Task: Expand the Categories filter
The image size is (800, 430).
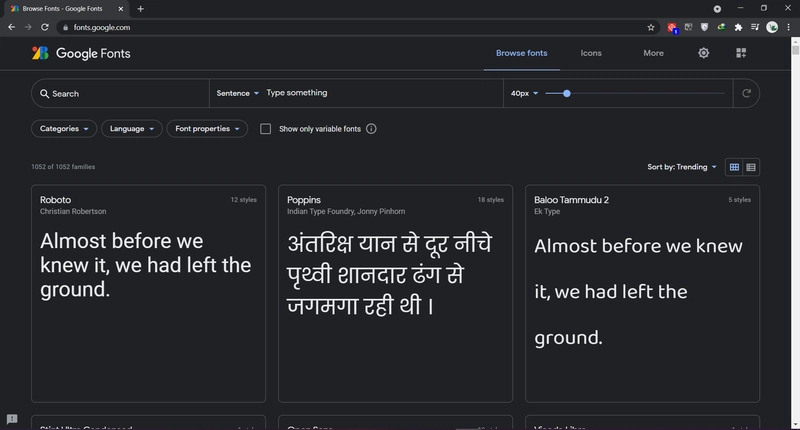Action: coord(64,129)
